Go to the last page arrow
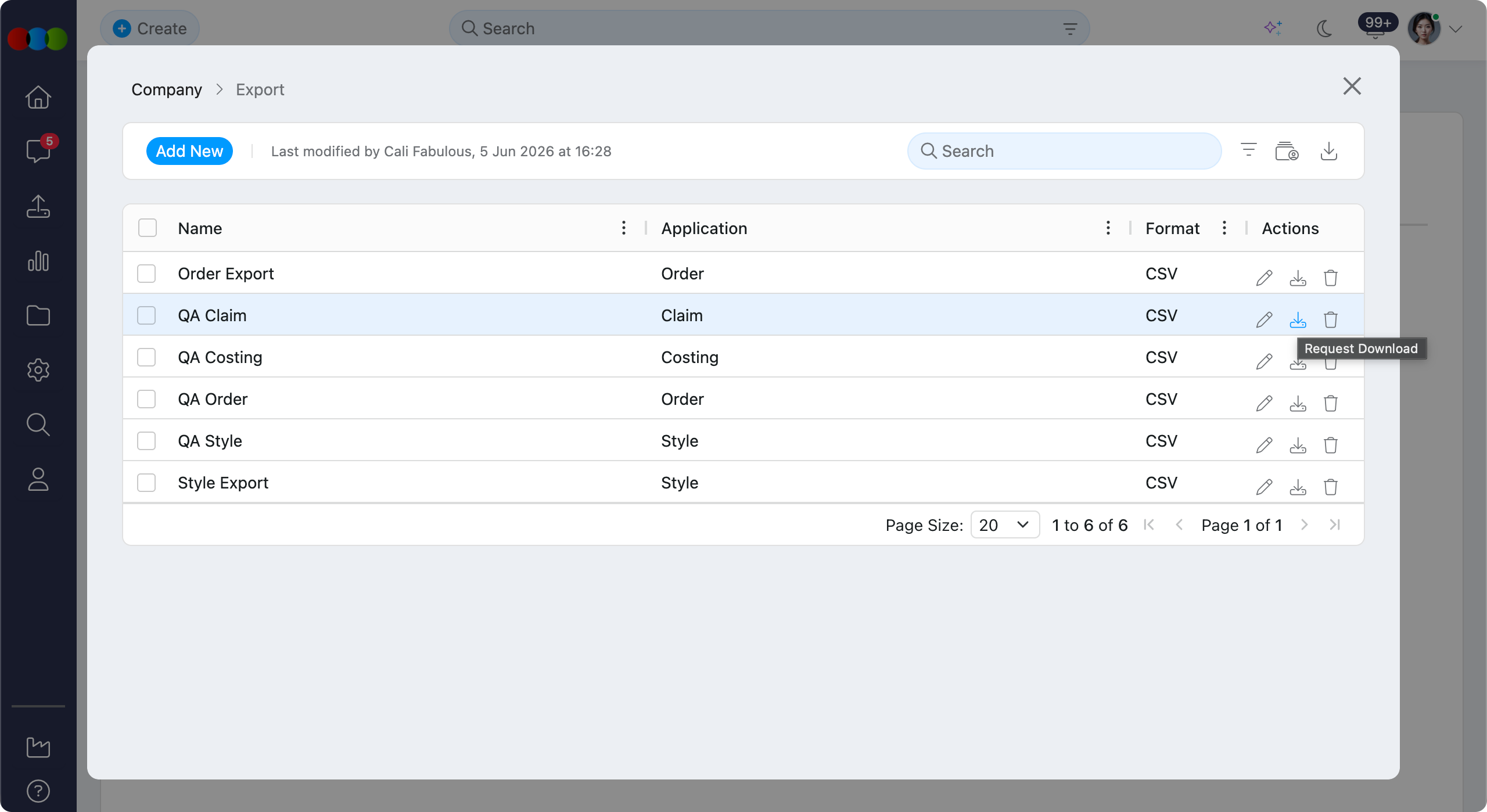The width and height of the screenshot is (1487, 812). tap(1335, 524)
